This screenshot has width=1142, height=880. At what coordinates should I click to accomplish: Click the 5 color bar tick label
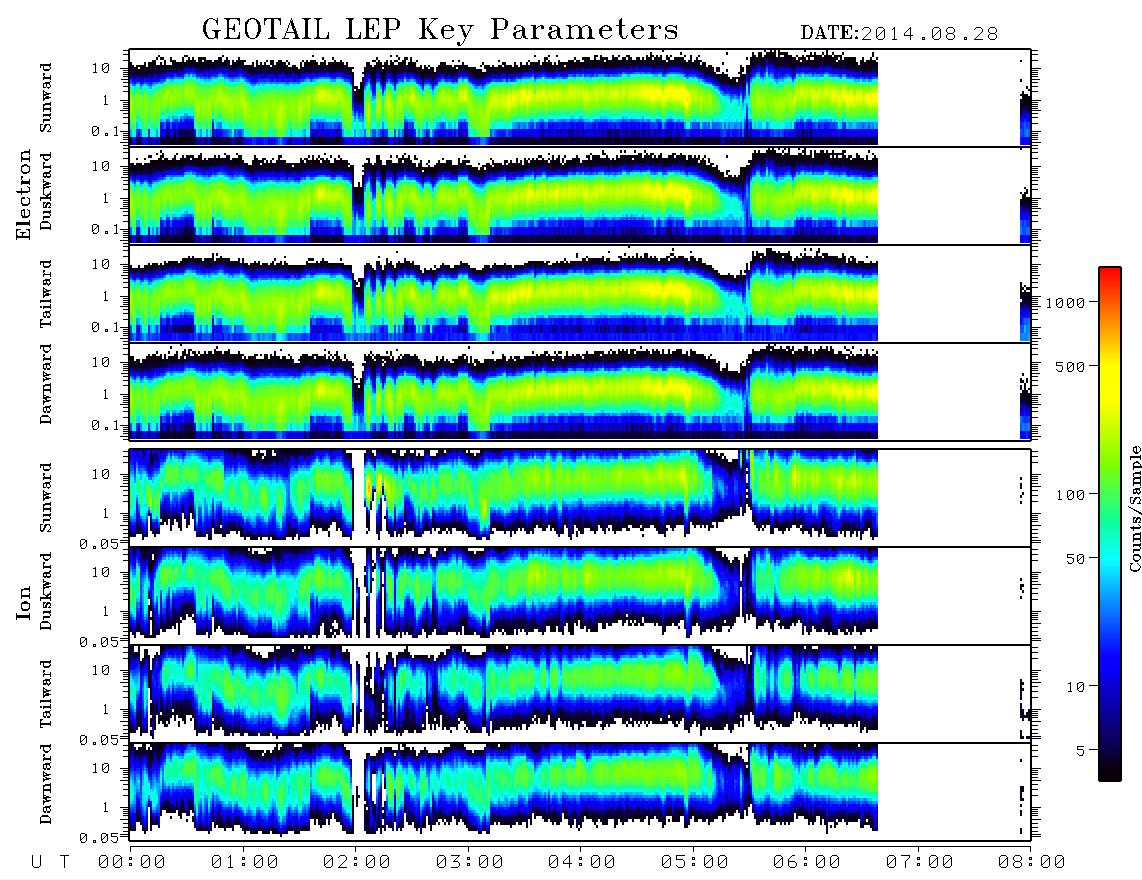(x=1081, y=751)
